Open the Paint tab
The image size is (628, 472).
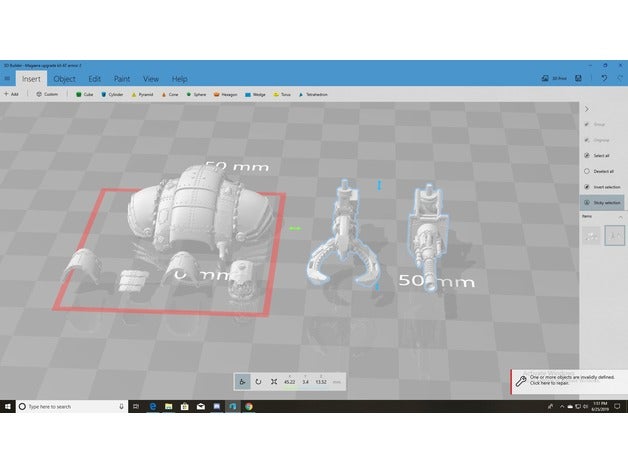pos(121,78)
